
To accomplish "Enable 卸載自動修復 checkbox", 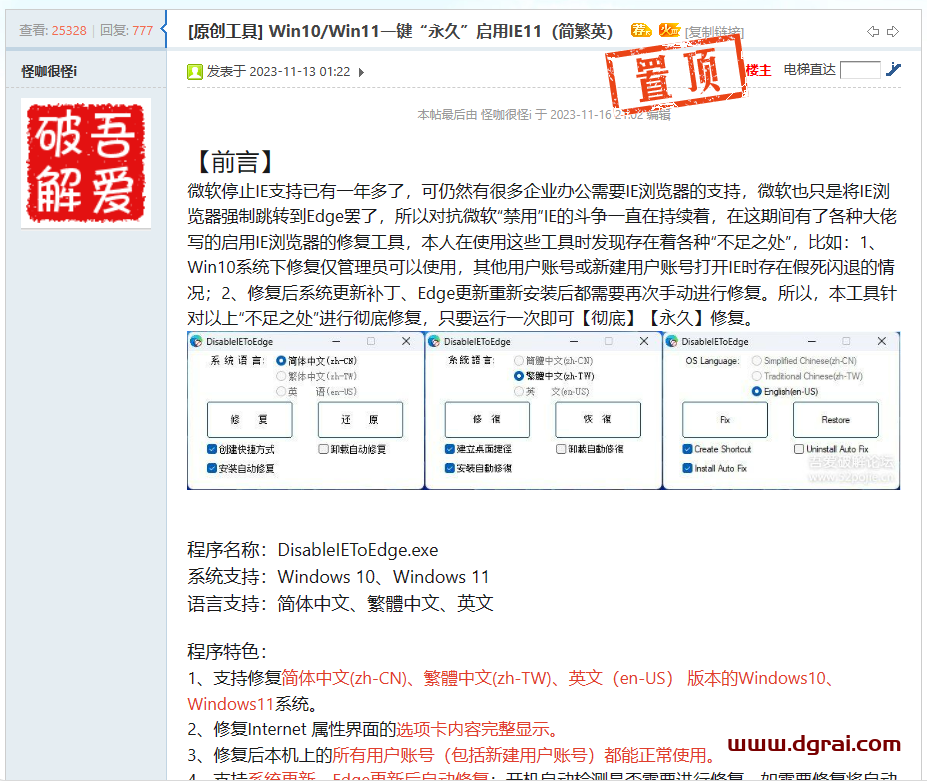I will point(589,449).
